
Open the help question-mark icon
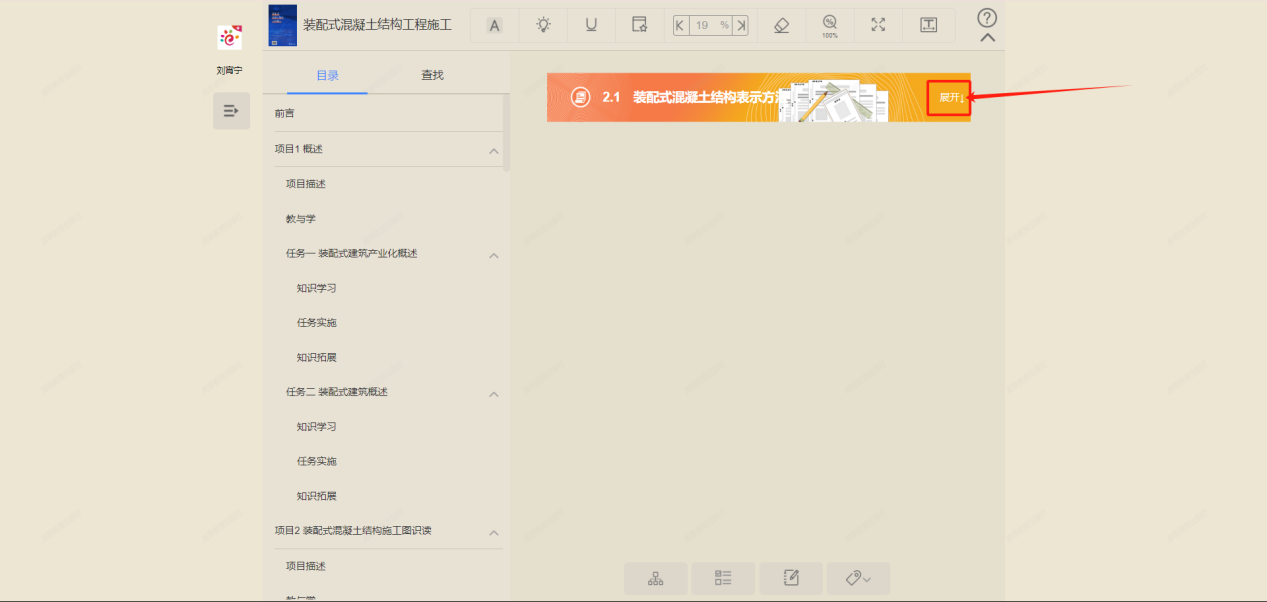987,18
